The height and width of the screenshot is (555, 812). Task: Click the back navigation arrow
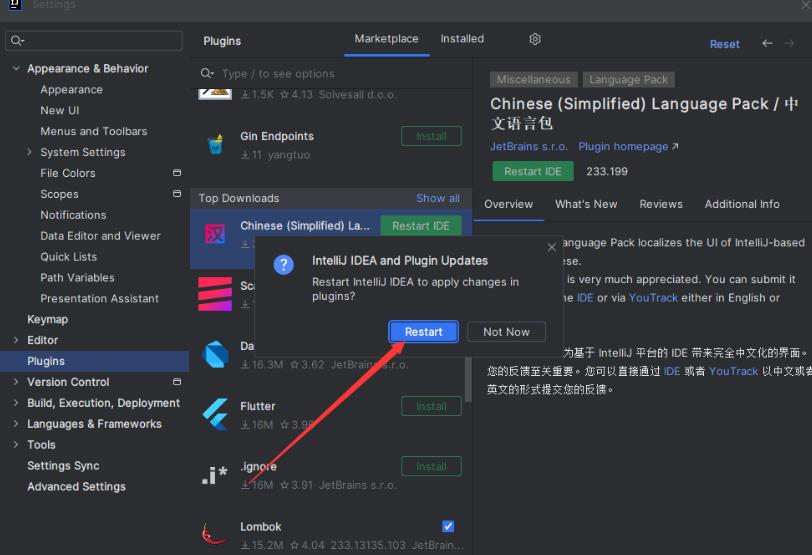(x=767, y=43)
